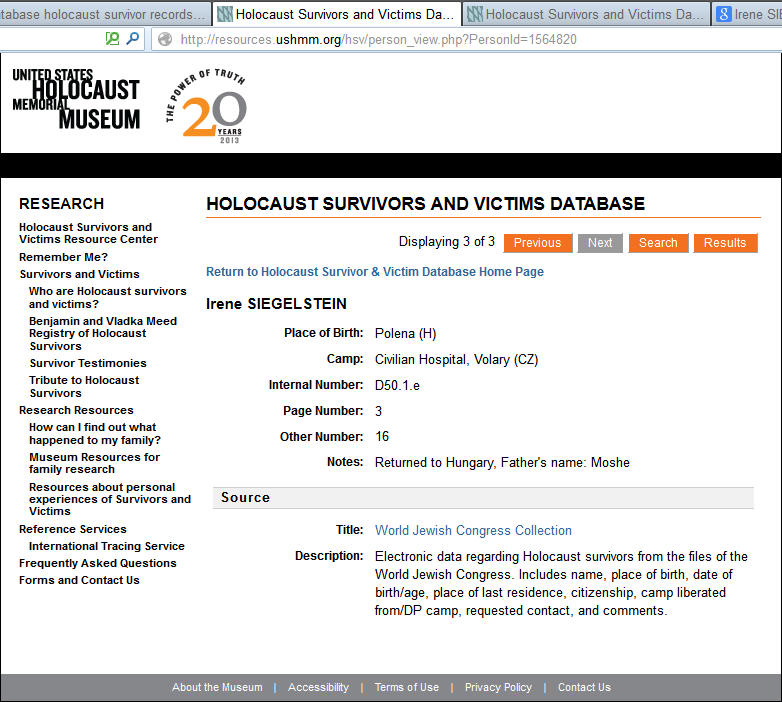This screenshot has height=702, width=782.
Task: Open Reference Services link
Action: point(73,529)
